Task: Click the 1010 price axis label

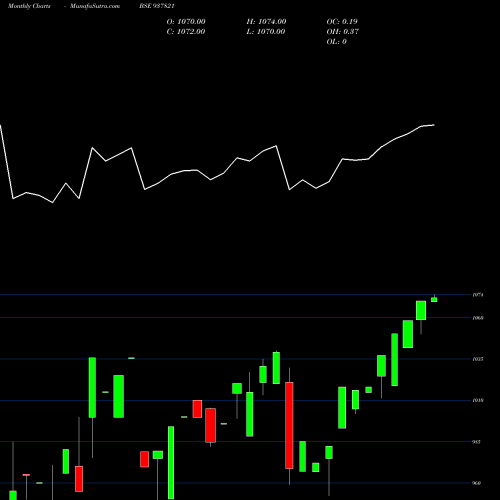Action: pos(478,400)
